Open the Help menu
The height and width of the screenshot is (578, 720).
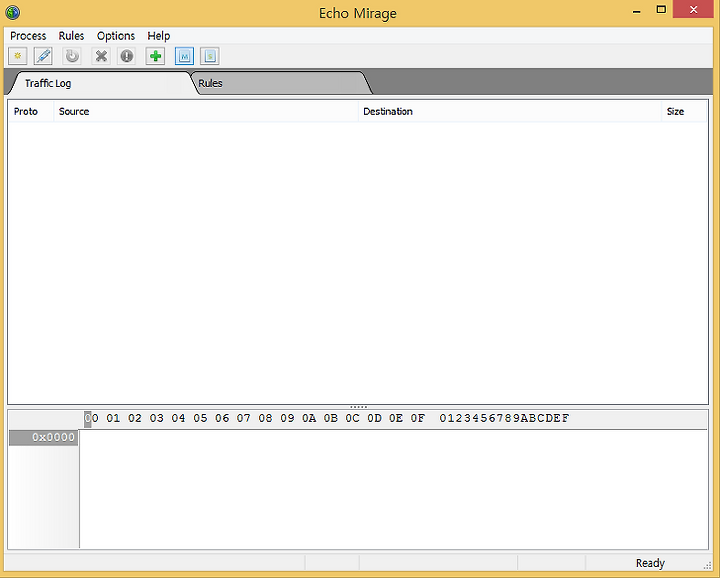point(158,36)
